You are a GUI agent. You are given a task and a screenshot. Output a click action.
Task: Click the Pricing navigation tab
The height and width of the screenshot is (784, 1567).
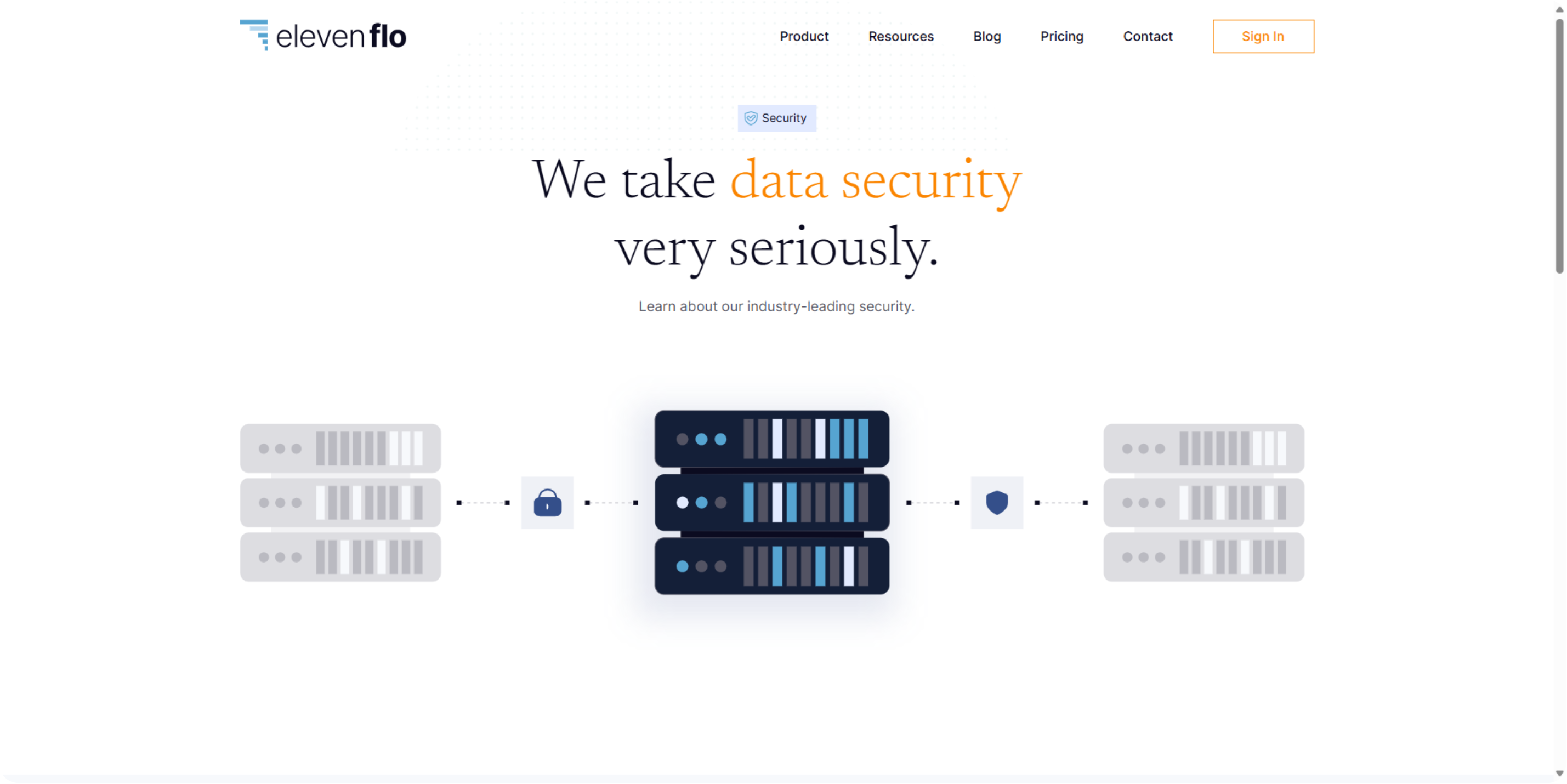1062,36
